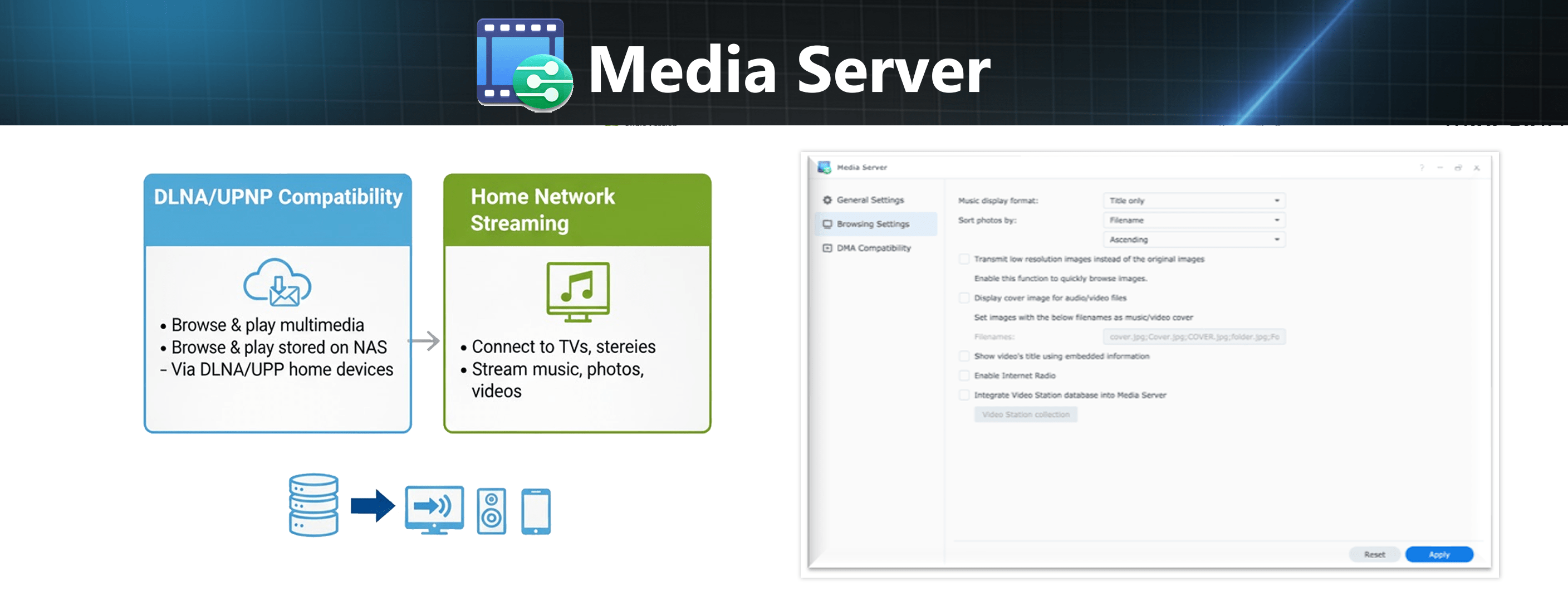
Task: Check display cover image for audio/video files
Action: (x=964, y=297)
